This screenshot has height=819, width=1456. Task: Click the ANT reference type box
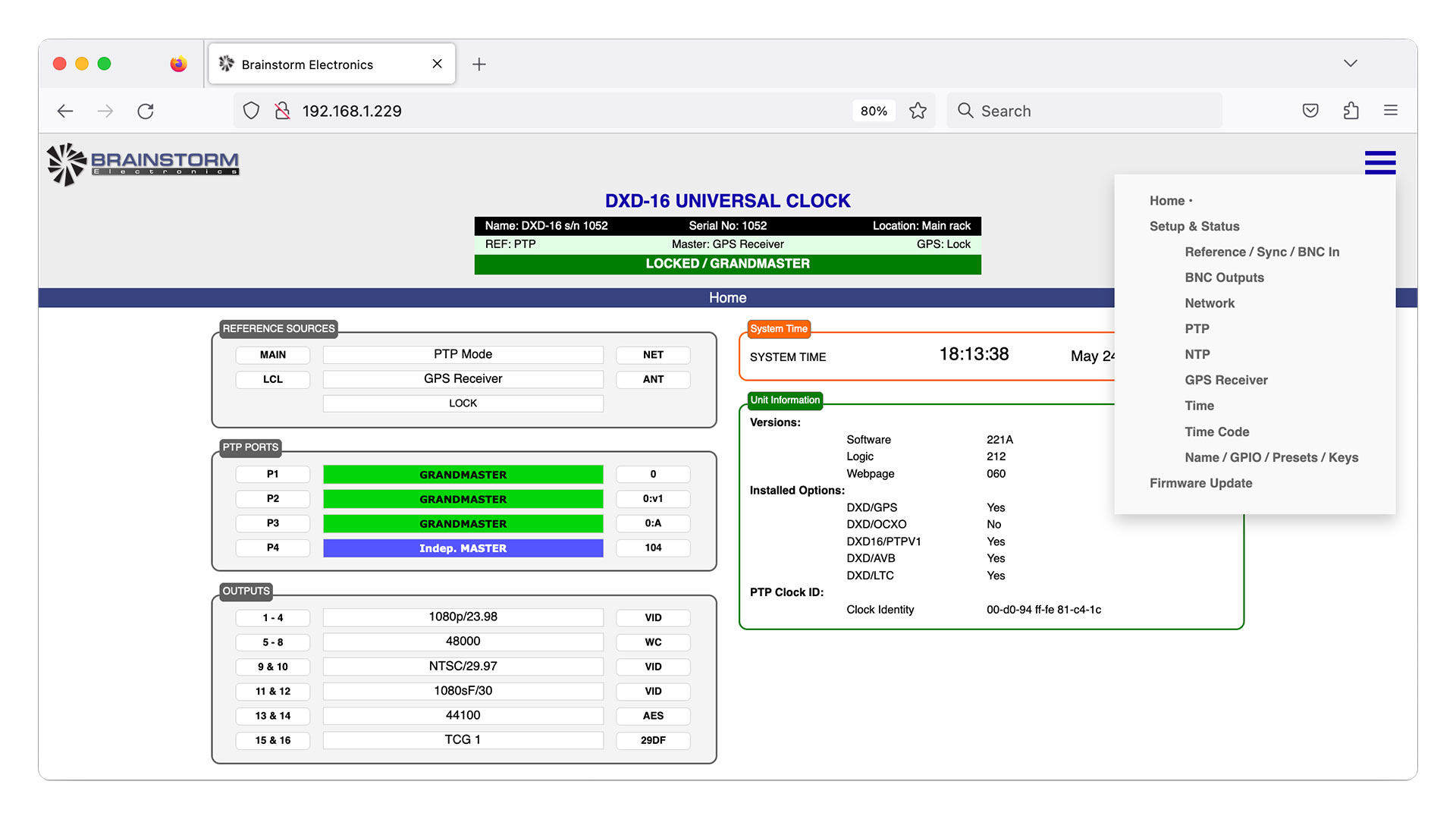click(653, 379)
